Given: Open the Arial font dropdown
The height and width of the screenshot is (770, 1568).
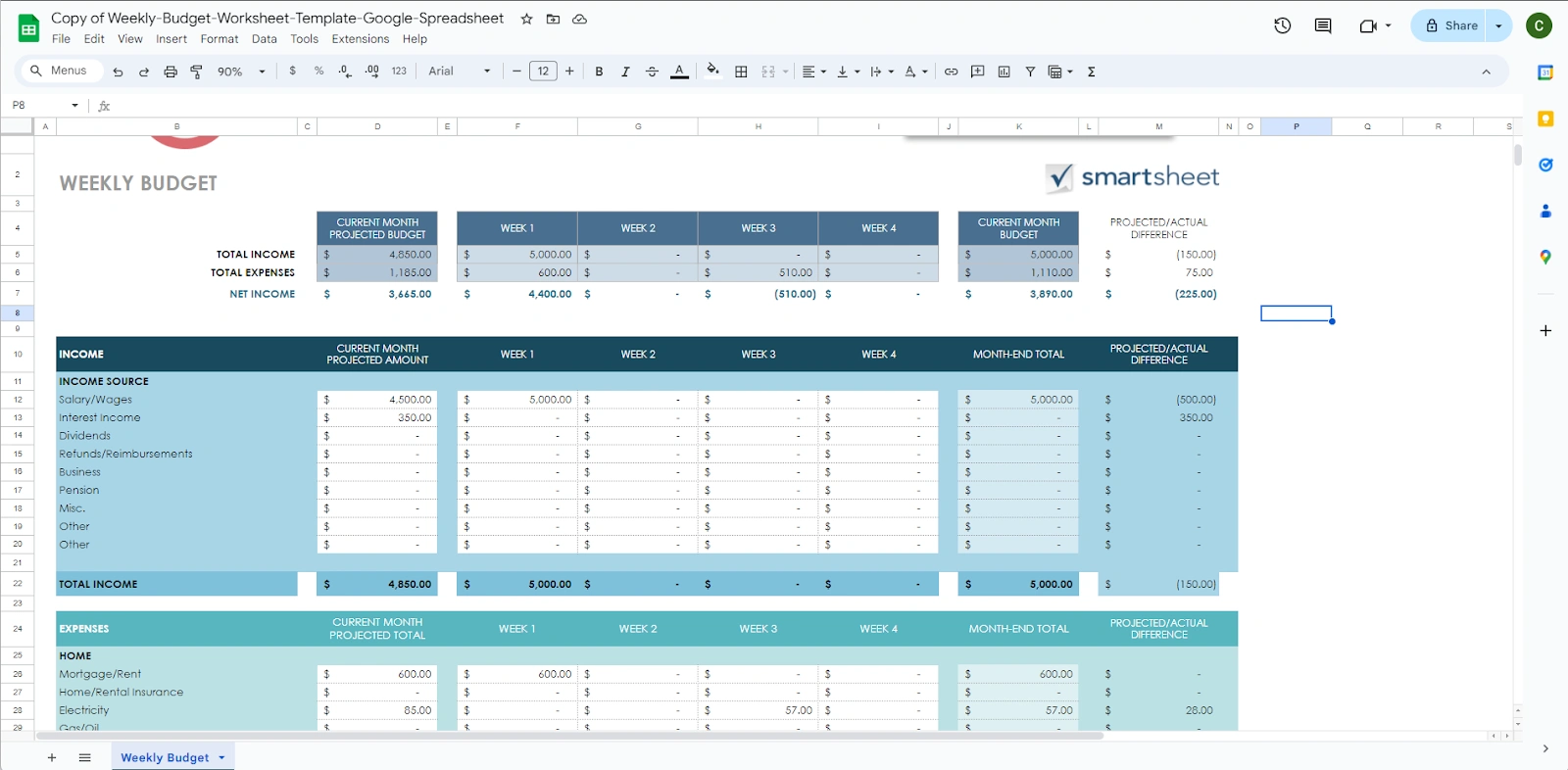Looking at the screenshot, I should 459,72.
